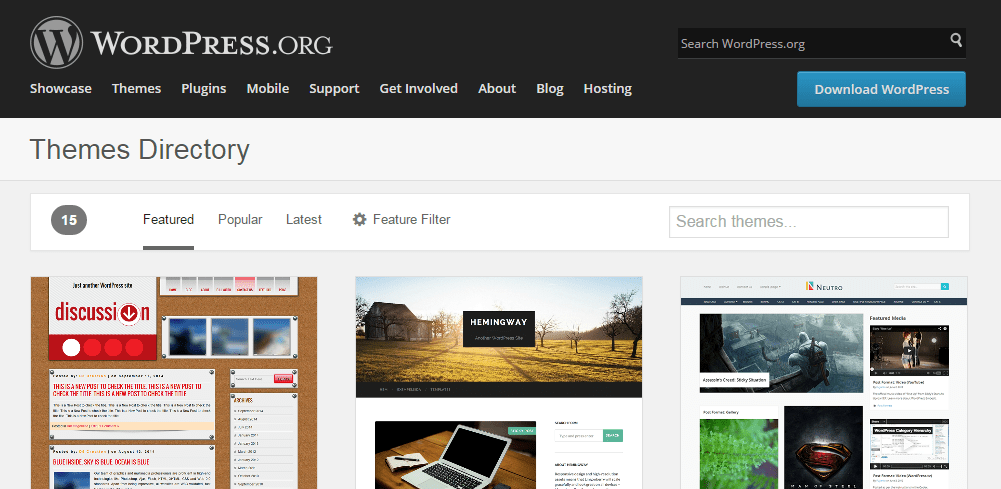Click the Download WordPress button
1001x489 pixels.
(x=881, y=89)
